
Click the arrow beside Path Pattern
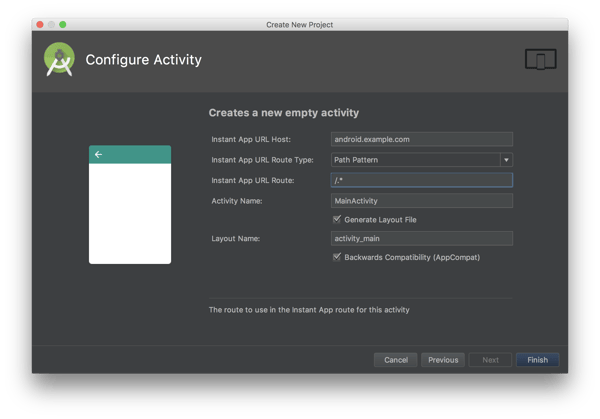(506, 159)
